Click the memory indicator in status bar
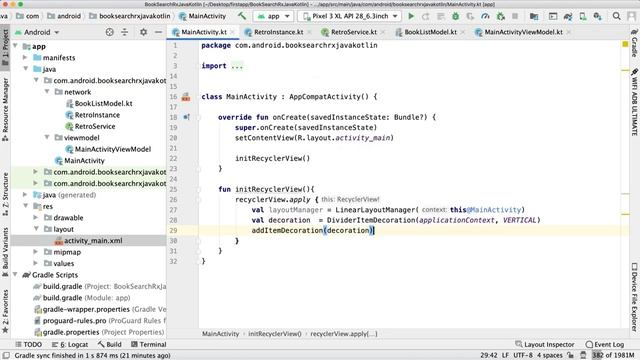640x360 pixels. 613,355
